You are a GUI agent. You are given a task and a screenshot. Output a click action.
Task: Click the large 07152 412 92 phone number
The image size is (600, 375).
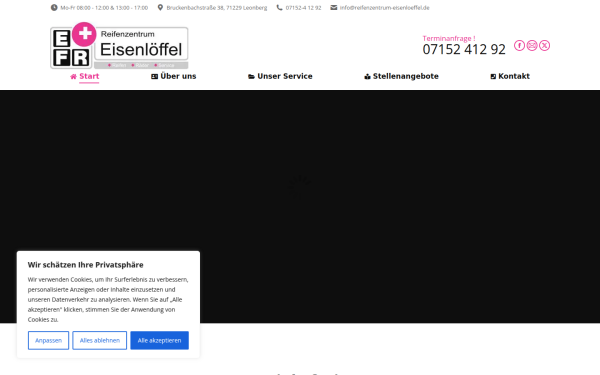464,49
